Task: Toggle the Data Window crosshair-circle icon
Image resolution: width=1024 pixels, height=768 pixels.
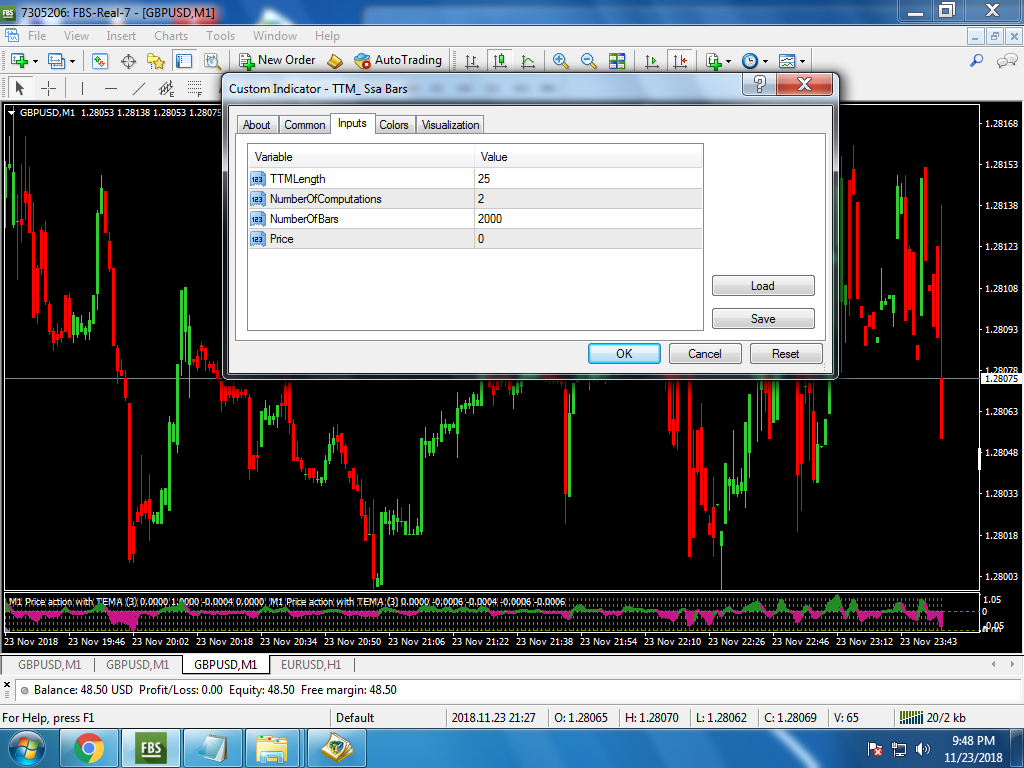Action: pos(128,61)
